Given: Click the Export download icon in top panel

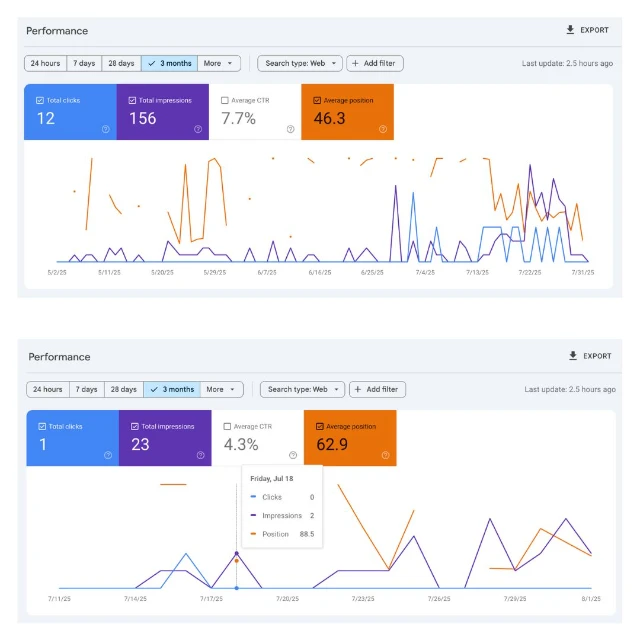Looking at the screenshot, I should [x=570, y=30].
